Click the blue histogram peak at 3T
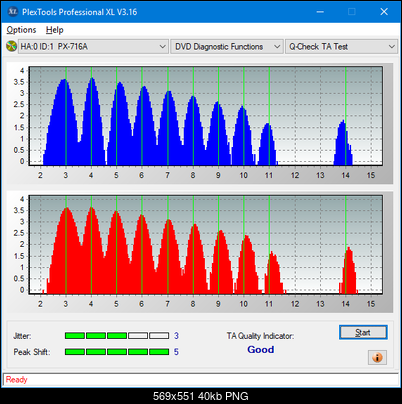Screen dimensions: 402x404 point(64,122)
